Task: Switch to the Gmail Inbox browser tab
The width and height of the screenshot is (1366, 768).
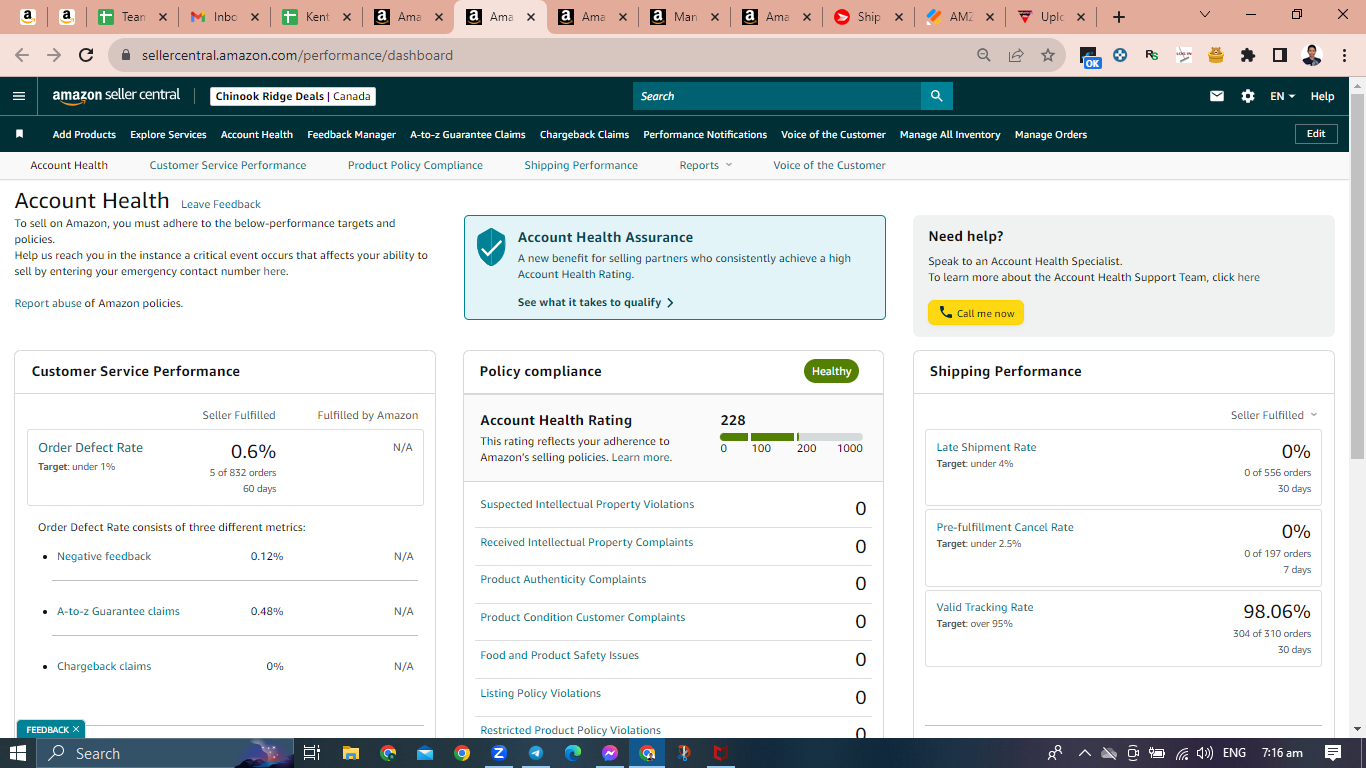Action: click(x=225, y=17)
